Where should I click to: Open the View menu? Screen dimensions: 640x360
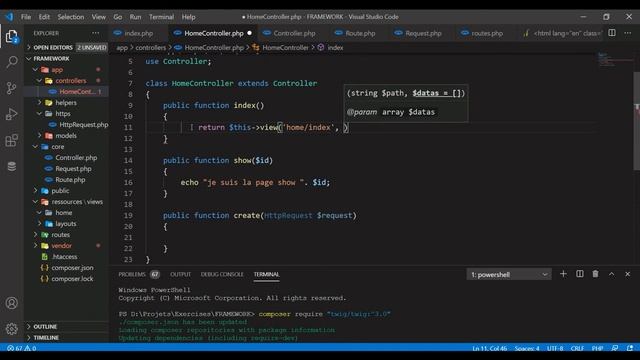(x=98, y=17)
